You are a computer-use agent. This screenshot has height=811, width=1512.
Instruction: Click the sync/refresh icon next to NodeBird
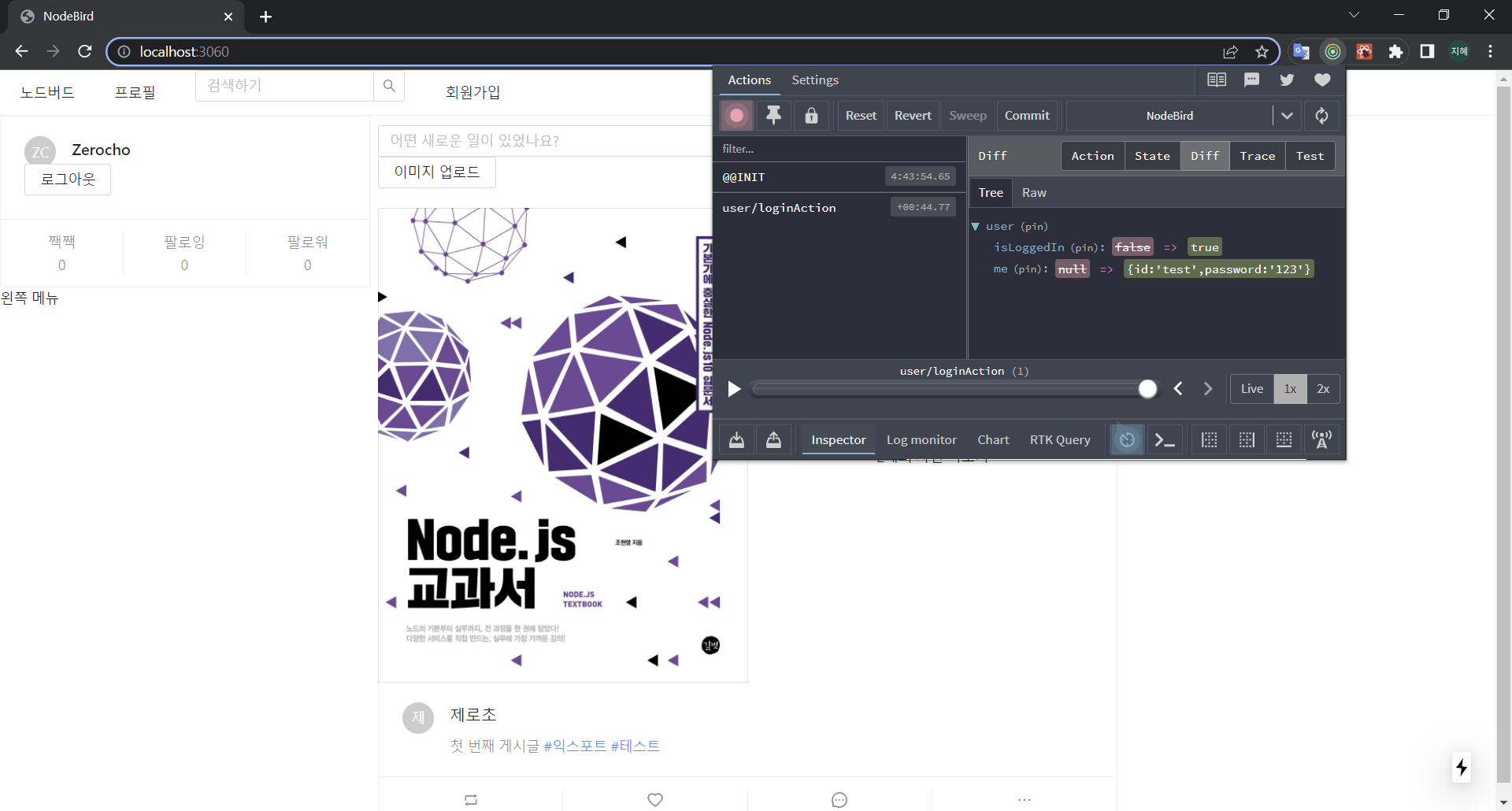pyautogui.click(x=1321, y=116)
